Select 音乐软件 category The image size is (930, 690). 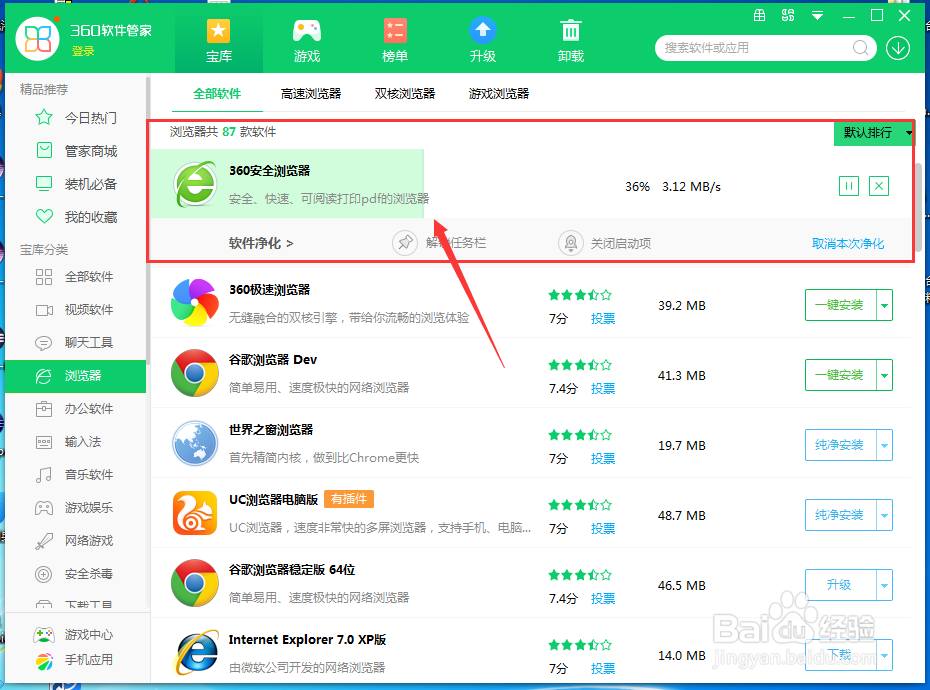[76, 475]
